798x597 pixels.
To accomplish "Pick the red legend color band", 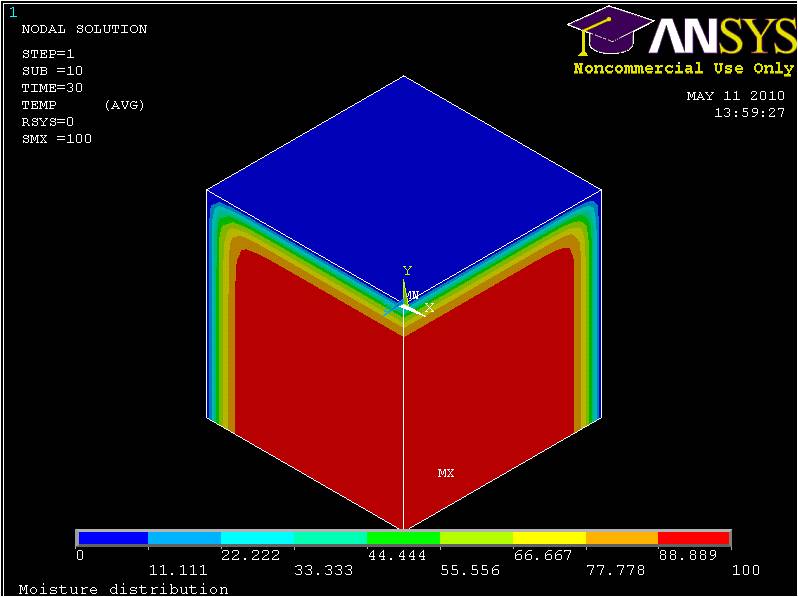I will tap(694, 538).
